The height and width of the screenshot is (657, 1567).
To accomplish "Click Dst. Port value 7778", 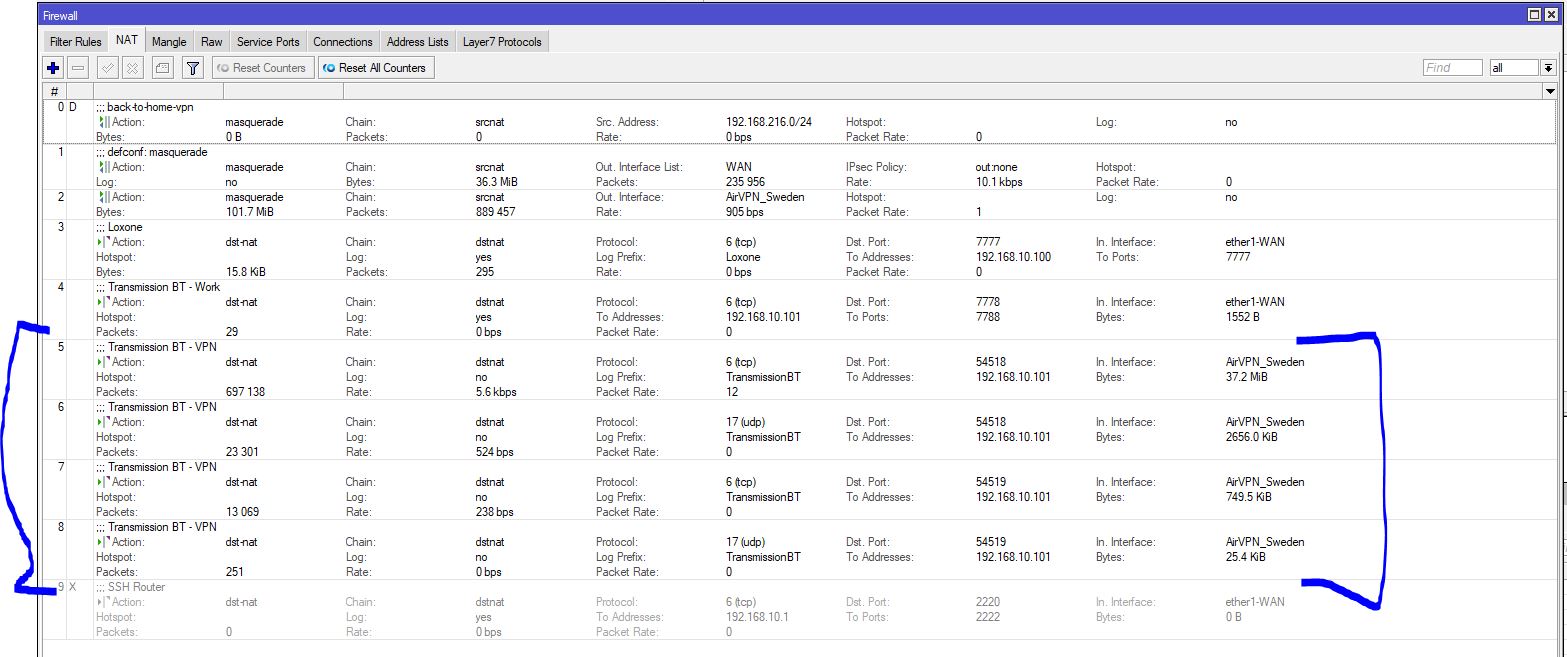I will click(x=988, y=302).
